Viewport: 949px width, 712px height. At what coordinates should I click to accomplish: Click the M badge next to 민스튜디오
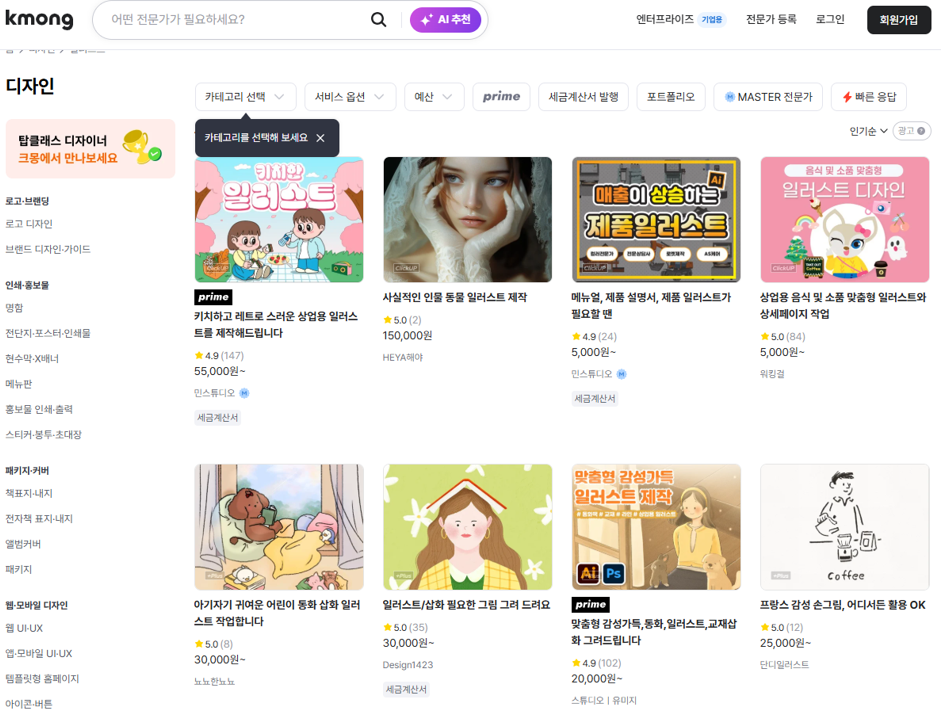coord(245,394)
